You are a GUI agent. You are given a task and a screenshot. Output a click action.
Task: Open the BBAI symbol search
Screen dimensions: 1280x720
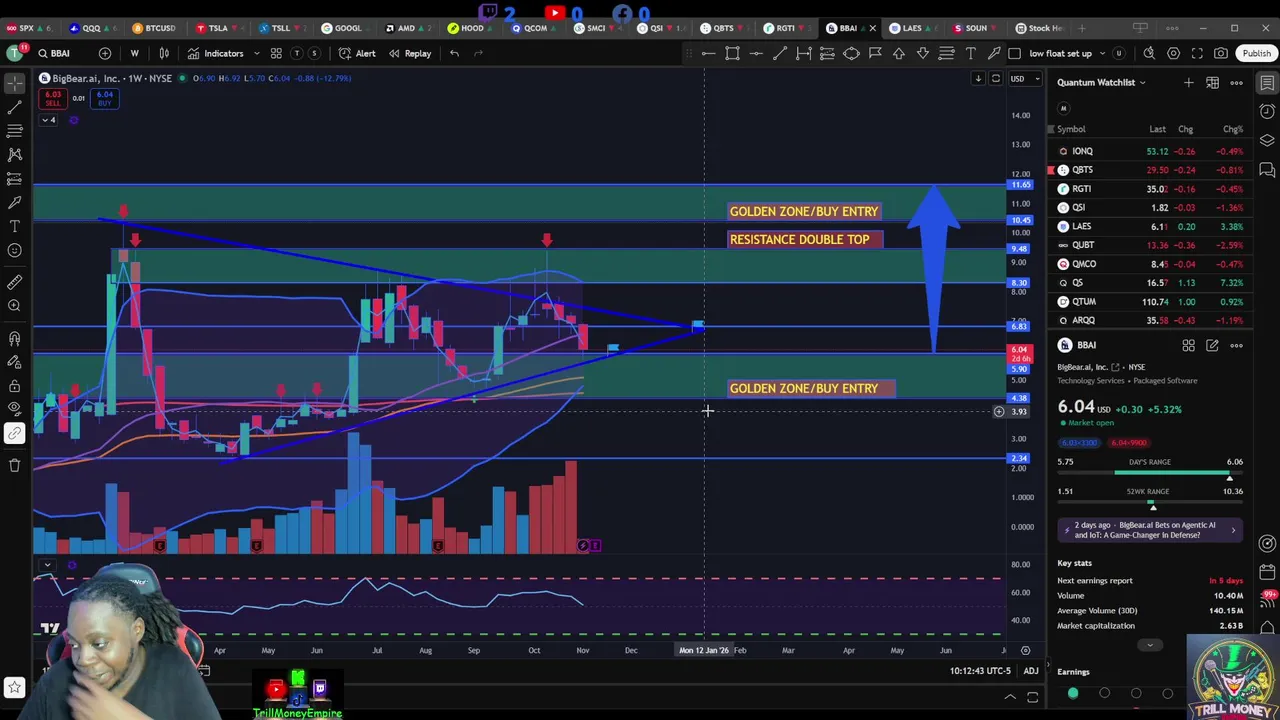coord(53,53)
